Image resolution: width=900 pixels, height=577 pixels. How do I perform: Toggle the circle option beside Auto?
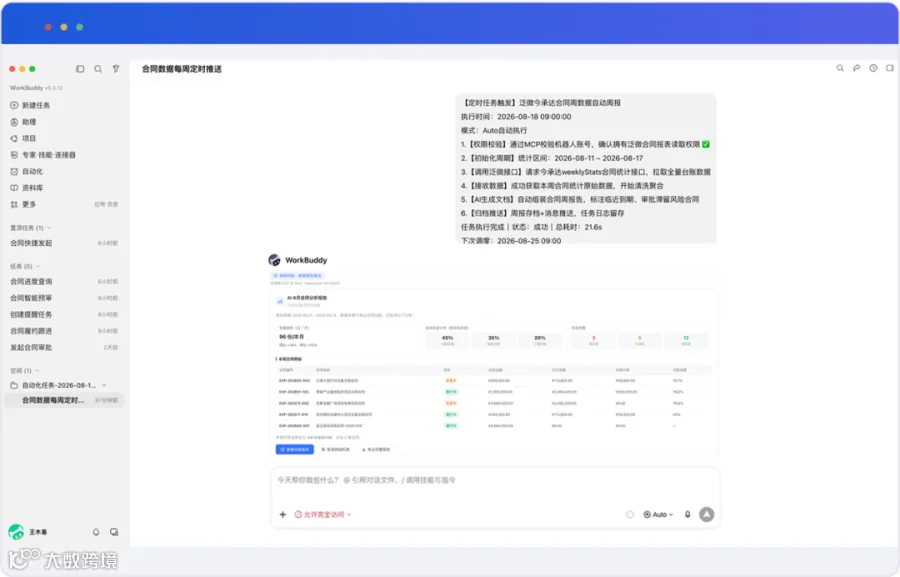(630, 514)
